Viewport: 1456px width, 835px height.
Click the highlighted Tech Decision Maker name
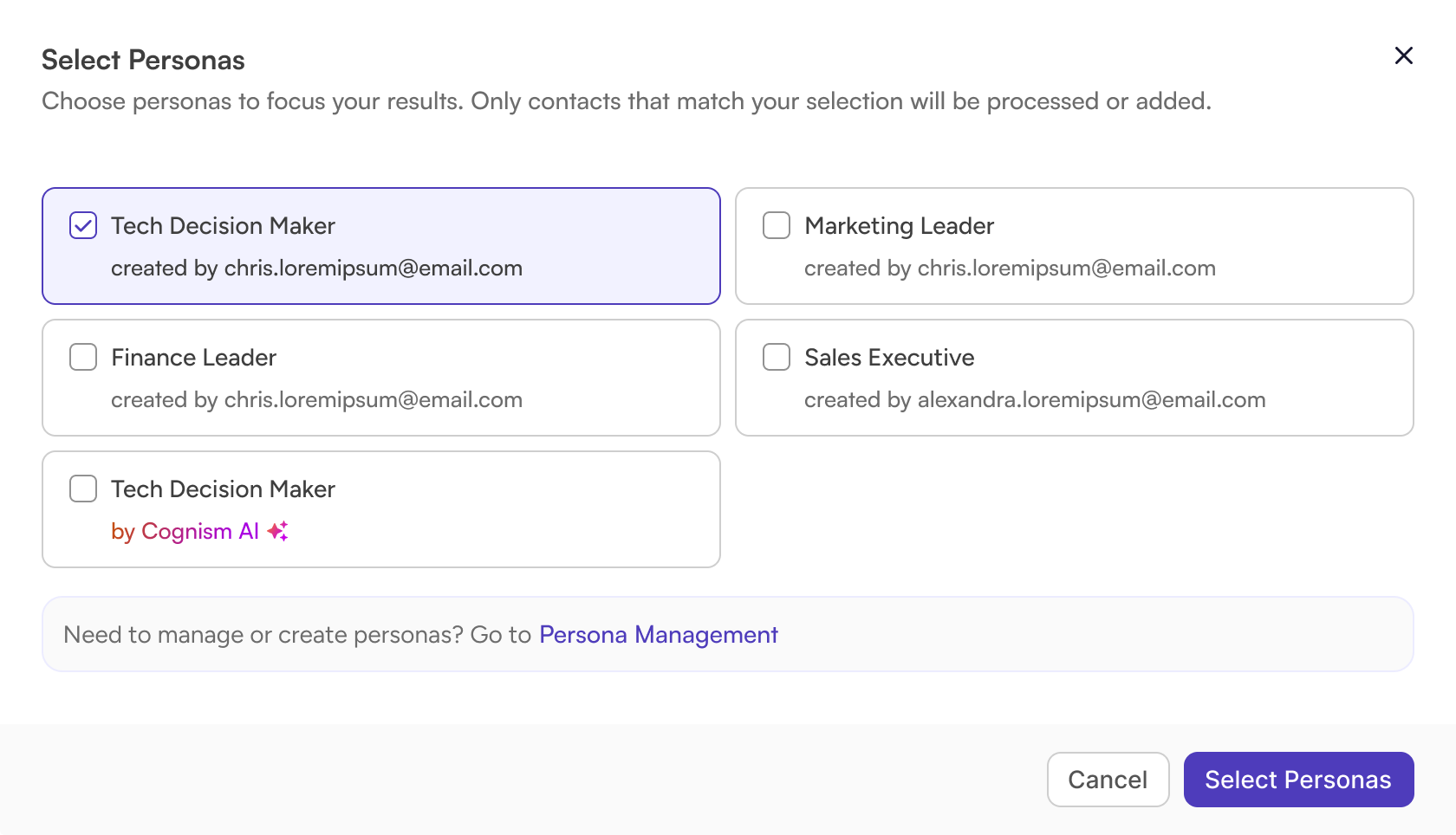(223, 226)
